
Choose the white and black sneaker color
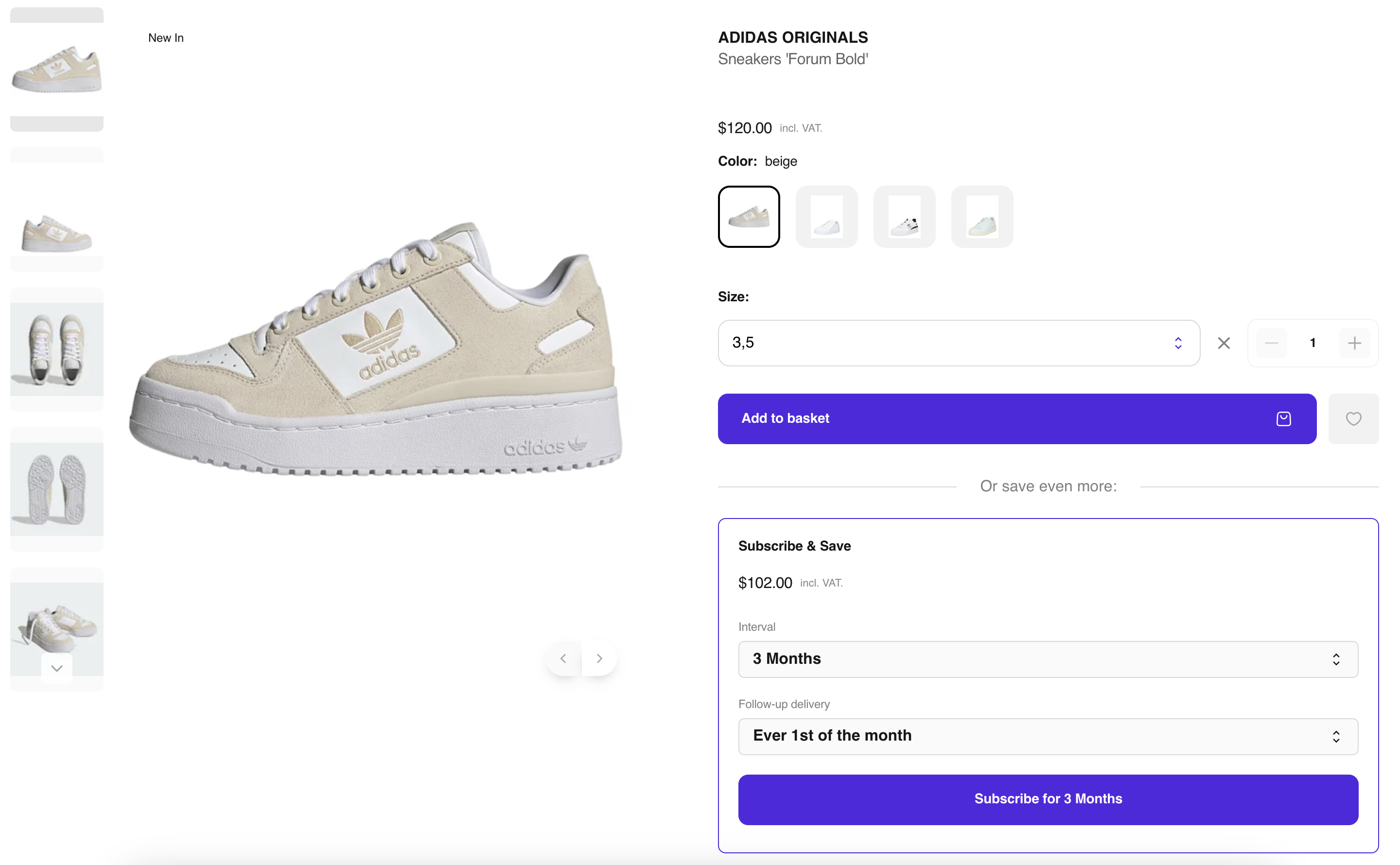point(904,217)
